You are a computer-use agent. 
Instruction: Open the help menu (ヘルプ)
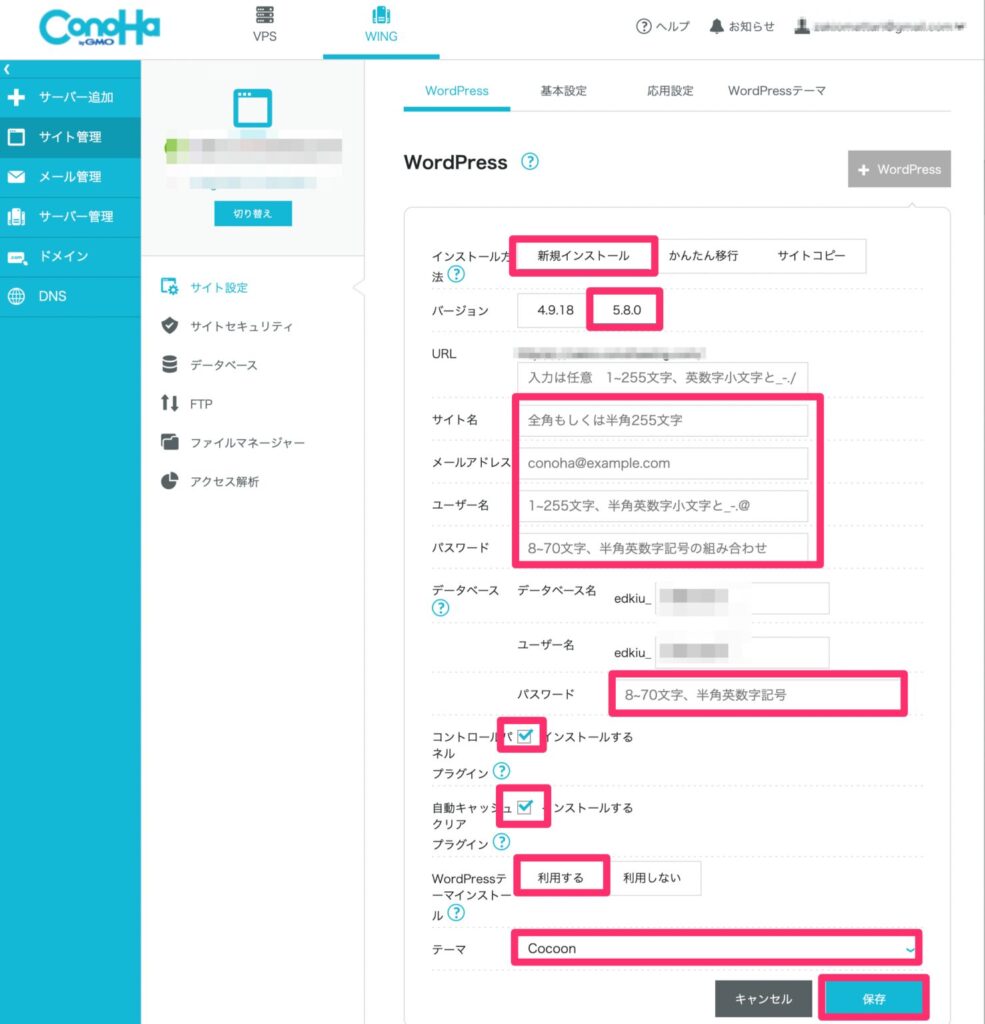[662, 26]
